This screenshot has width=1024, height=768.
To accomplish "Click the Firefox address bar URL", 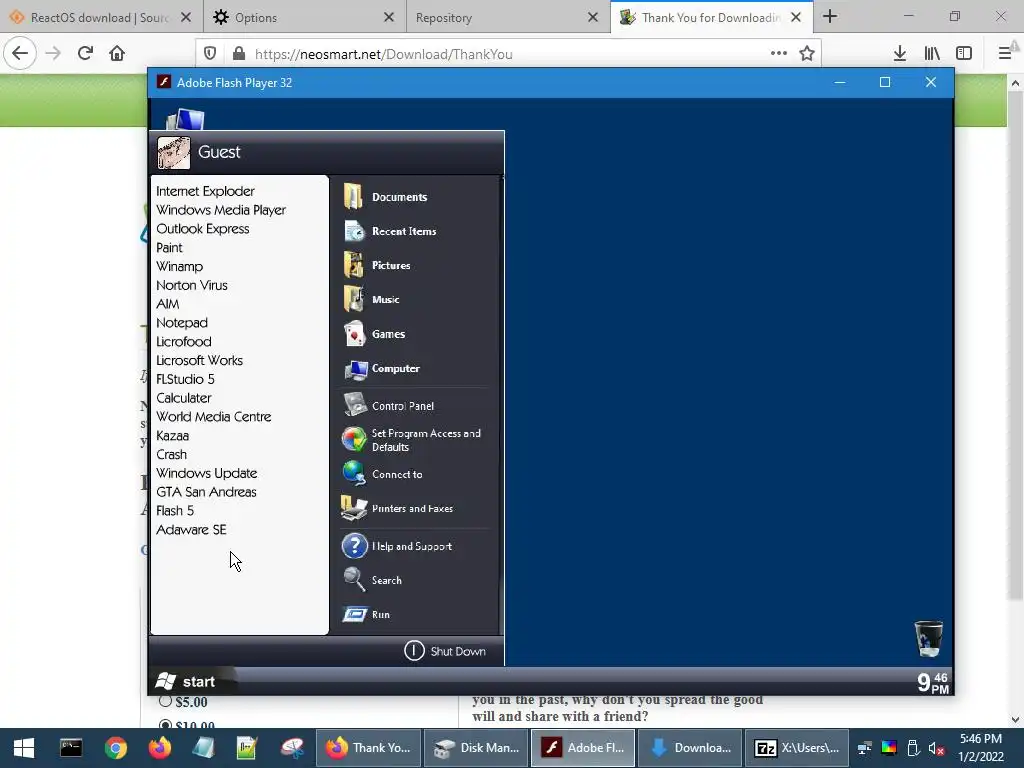I will click(x=383, y=54).
